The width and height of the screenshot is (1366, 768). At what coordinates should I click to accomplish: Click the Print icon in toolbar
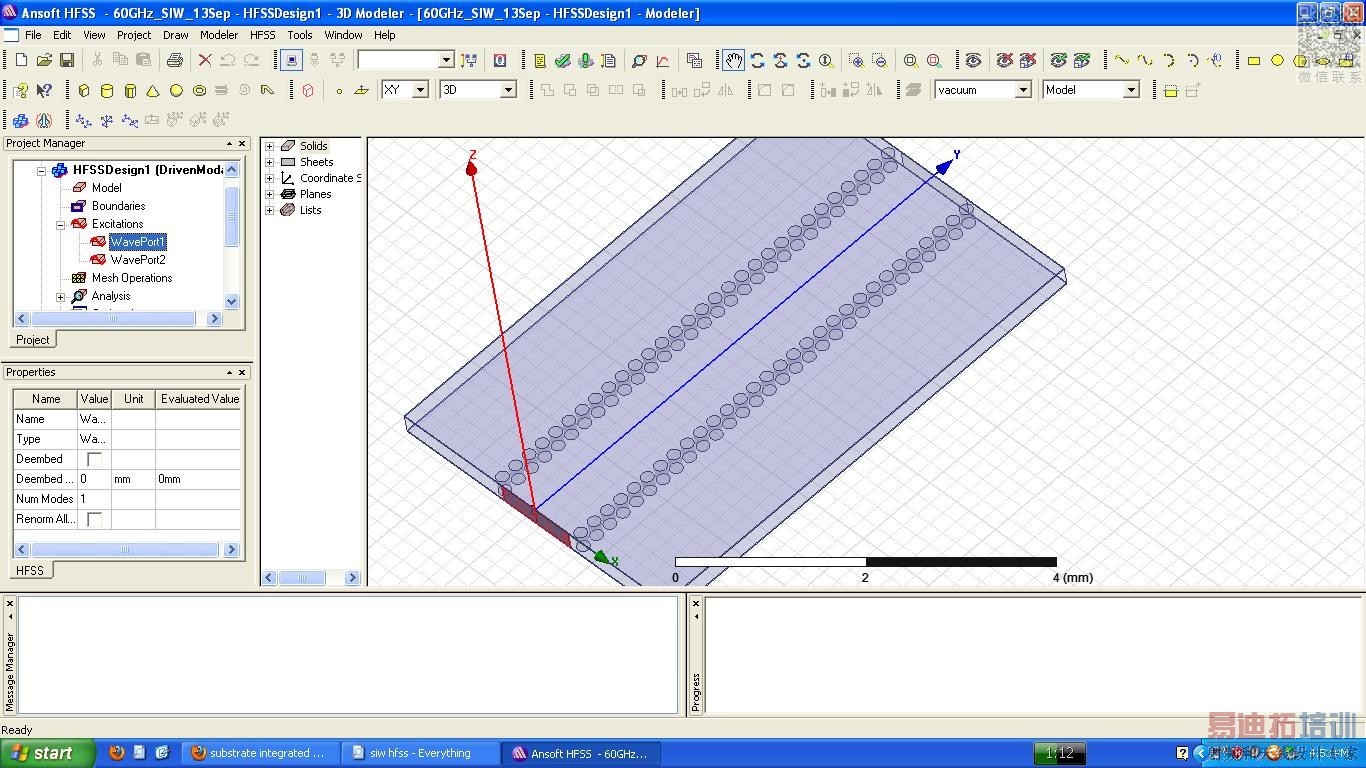click(x=175, y=60)
